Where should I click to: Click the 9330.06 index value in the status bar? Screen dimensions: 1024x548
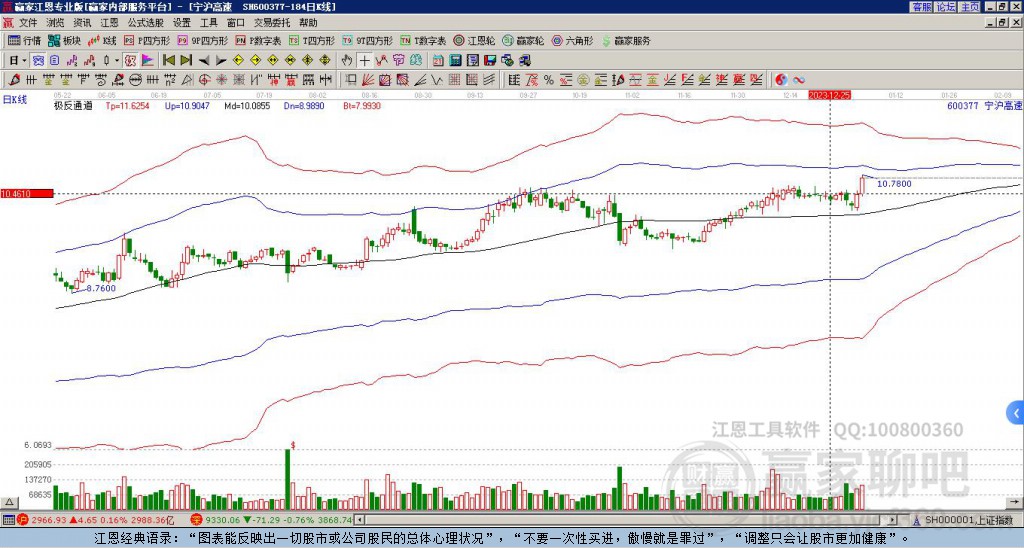(223, 520)
